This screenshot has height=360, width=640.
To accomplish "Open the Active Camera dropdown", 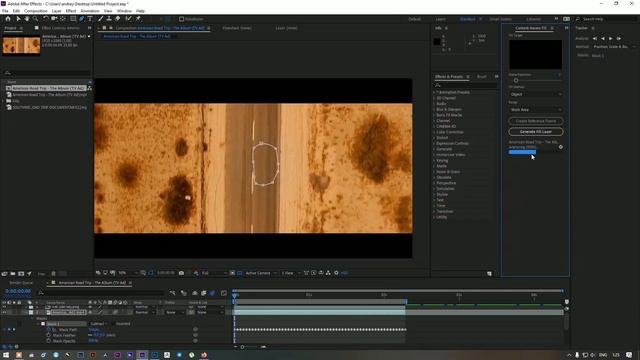I will click(261, 273).
